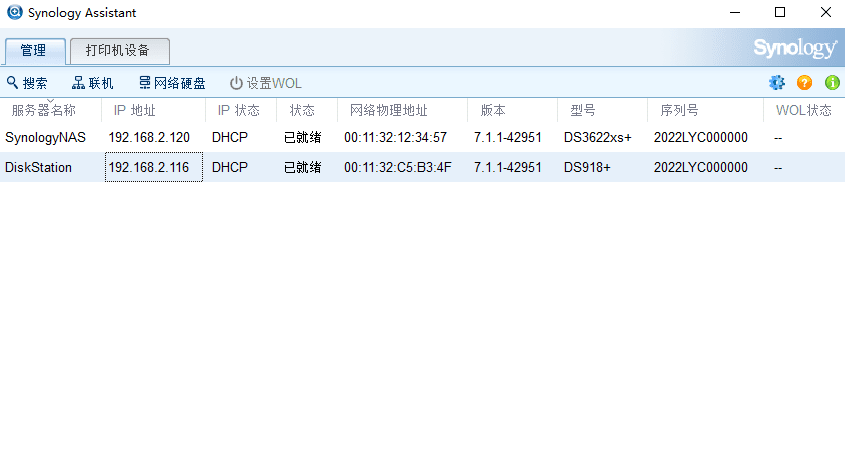
Task: Select the DiskStation server name
Action: [x=38, y=167]
